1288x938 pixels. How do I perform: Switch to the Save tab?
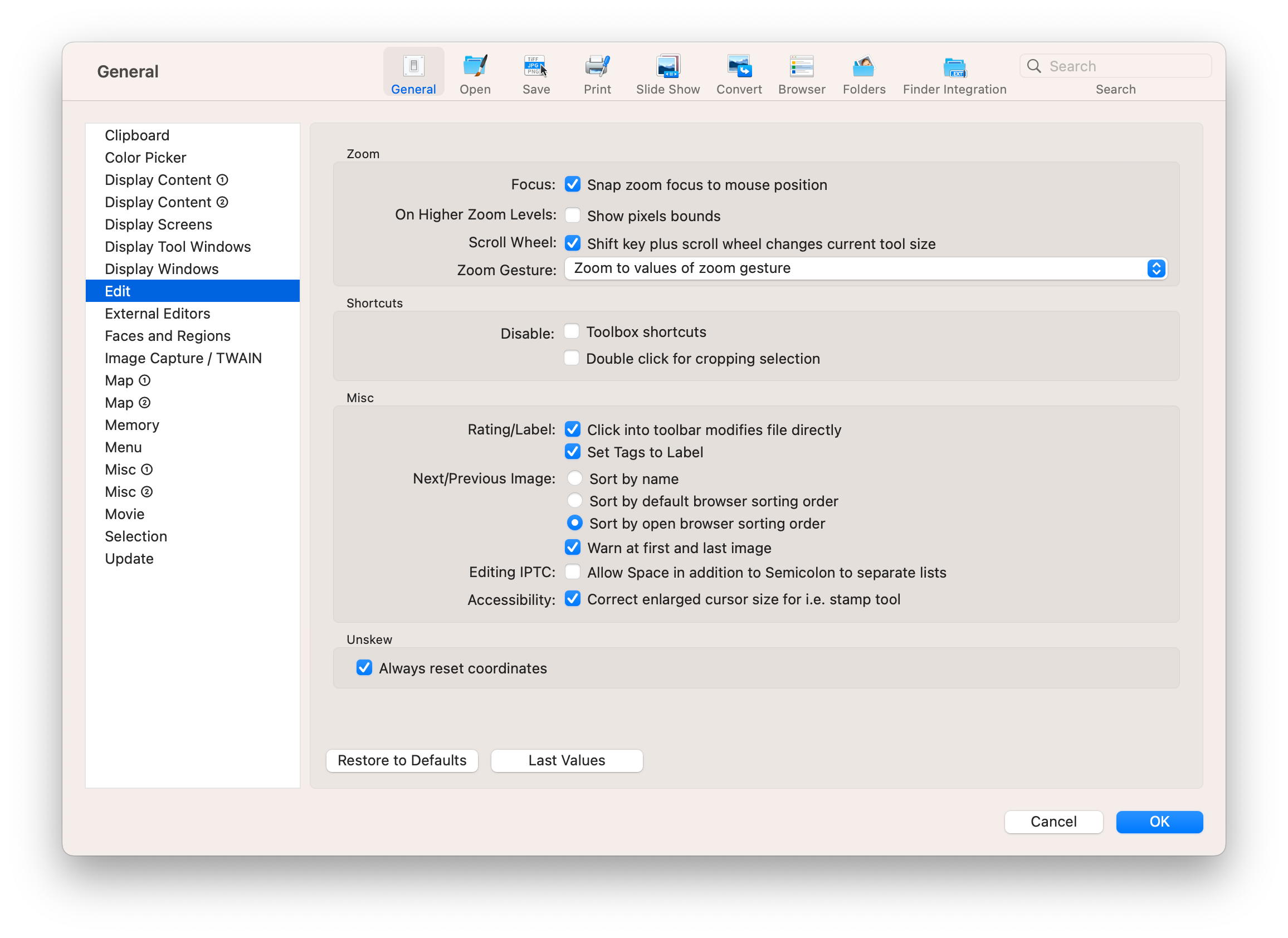tap(536, 75)
